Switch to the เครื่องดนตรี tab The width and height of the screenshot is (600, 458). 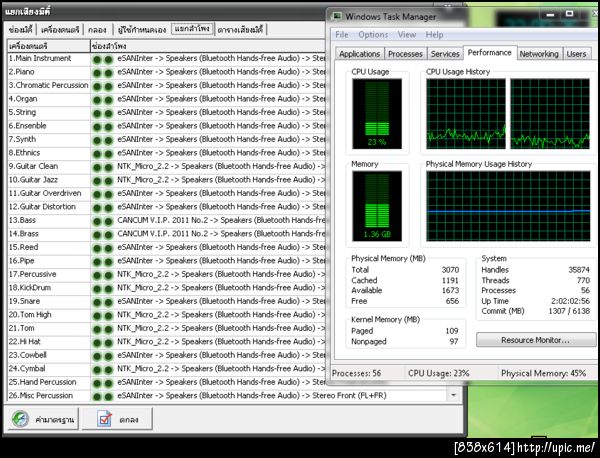click(60, 29)
